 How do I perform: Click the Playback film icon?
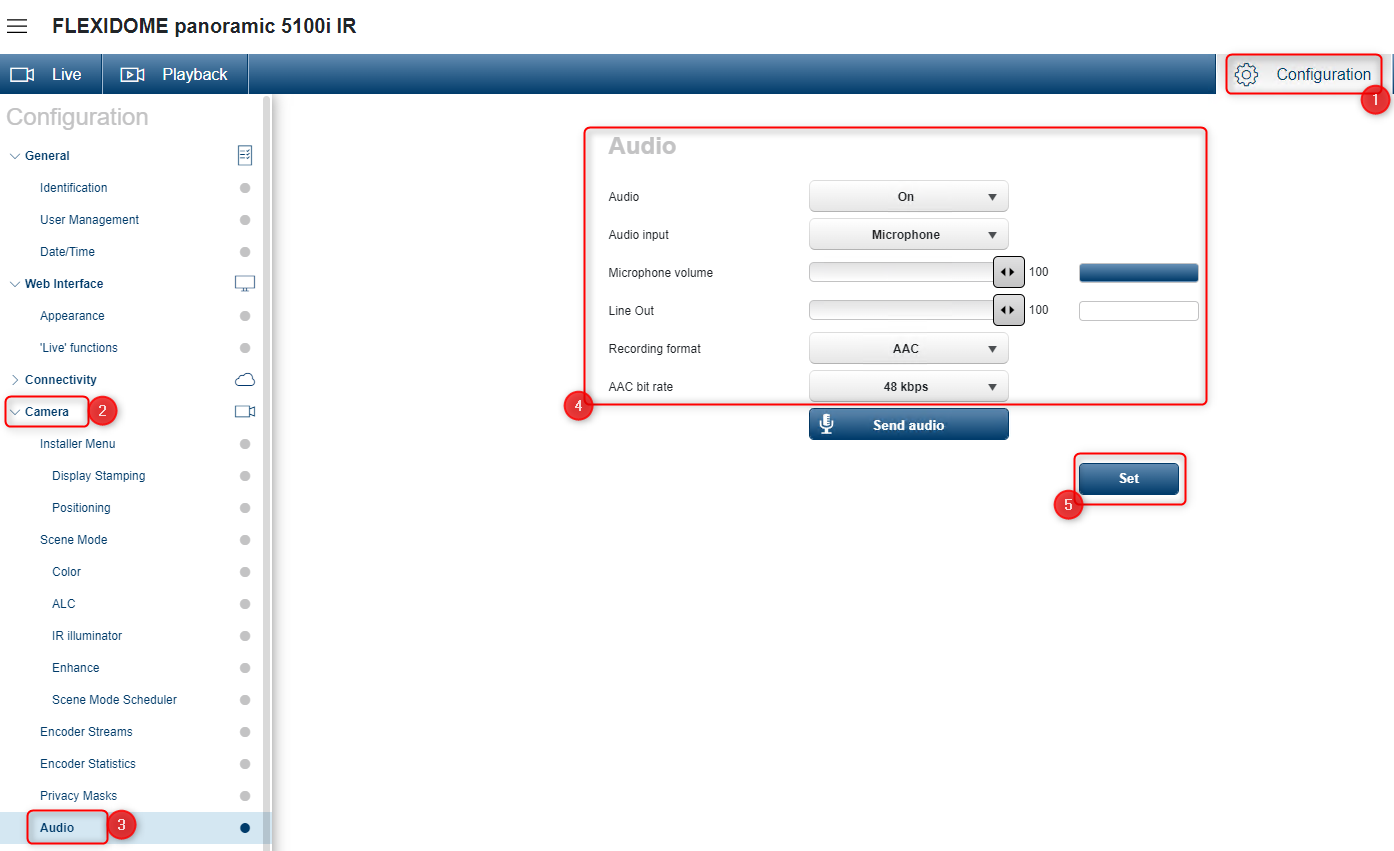tap(132, 74)
